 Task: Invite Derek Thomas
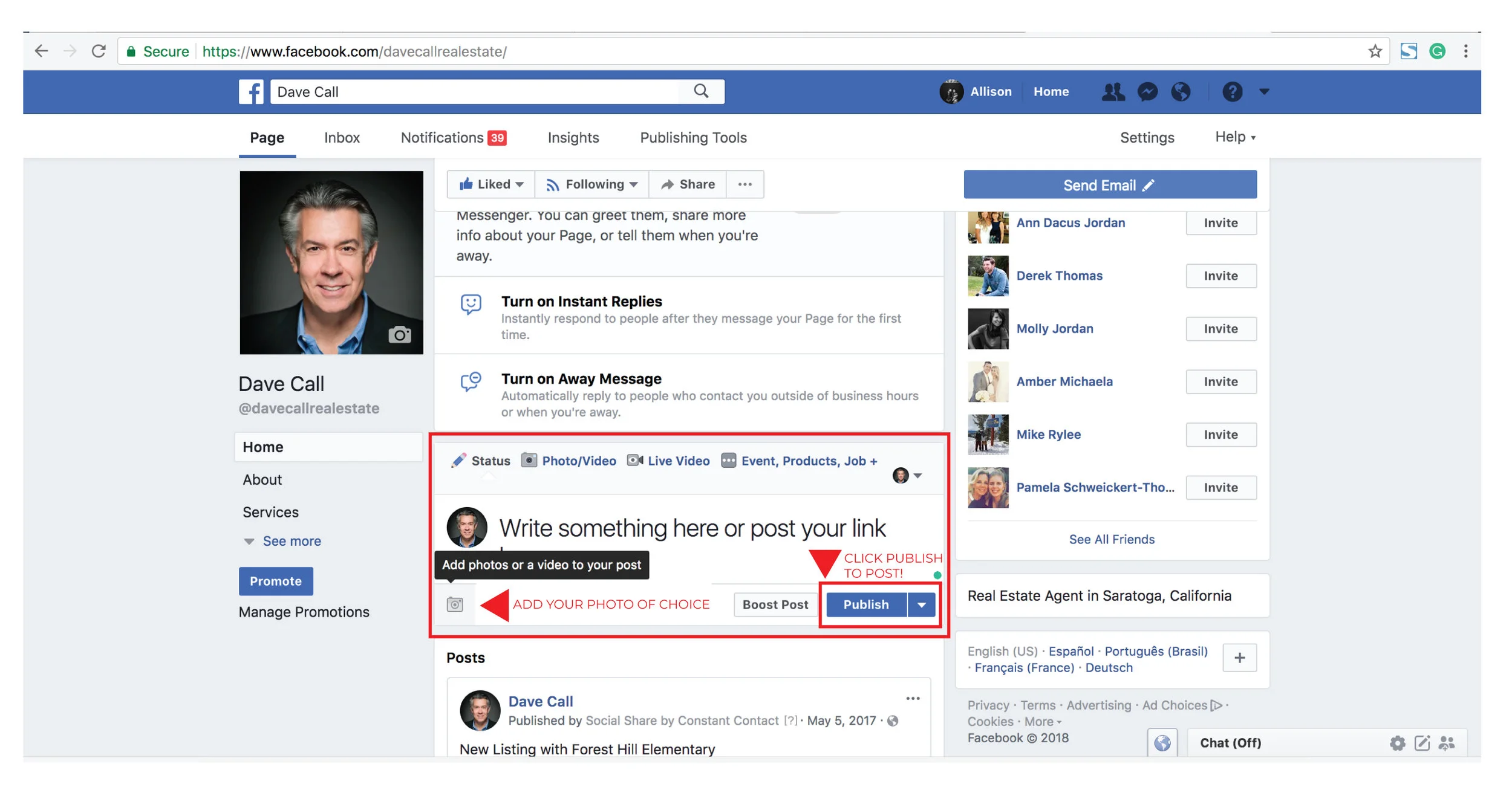1220,276
